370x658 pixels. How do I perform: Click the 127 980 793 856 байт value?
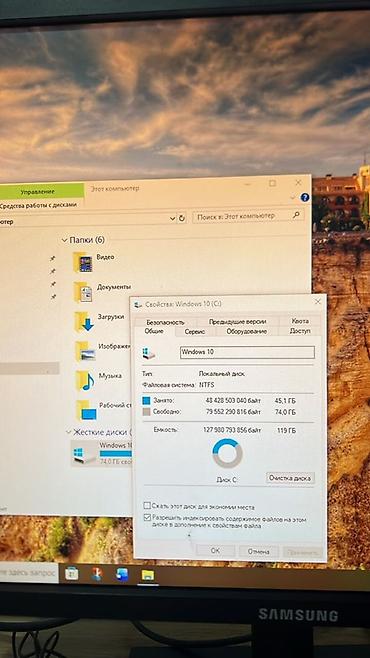click(x=232, y=430)
